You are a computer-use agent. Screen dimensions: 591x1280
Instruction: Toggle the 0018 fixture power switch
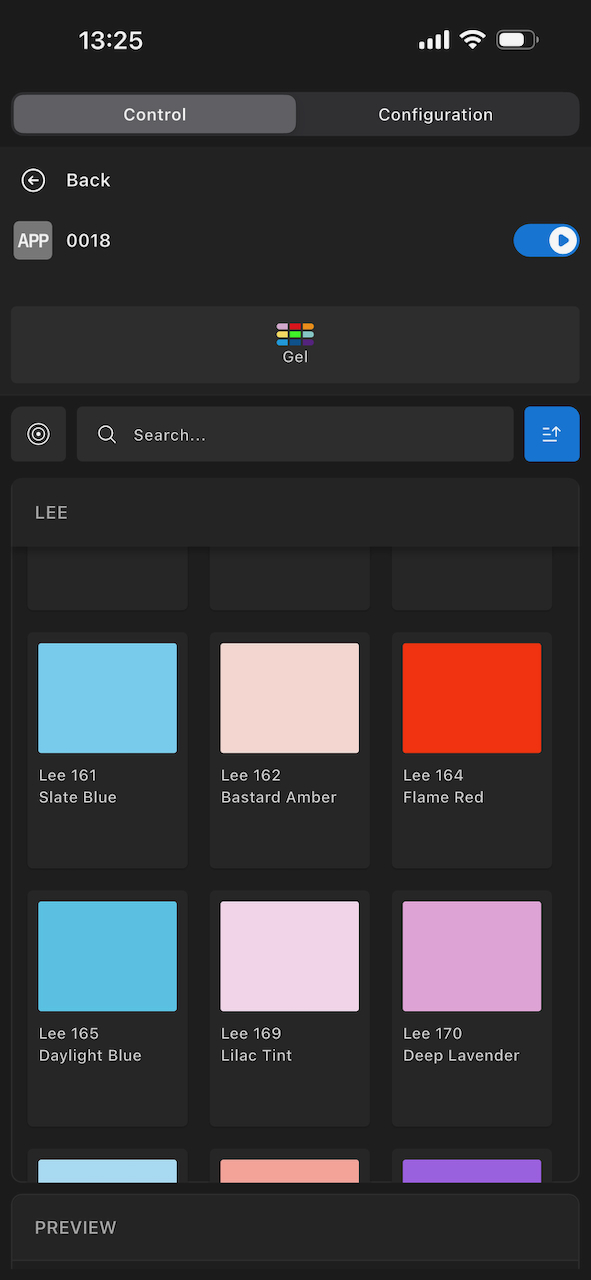click(x=546, y=241)
